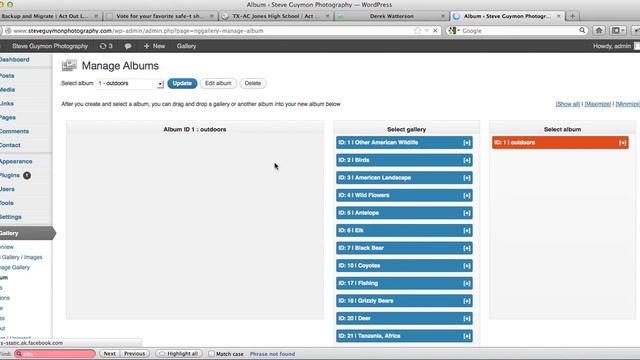Switch to Backup and Migrate tab

point(49,16)
